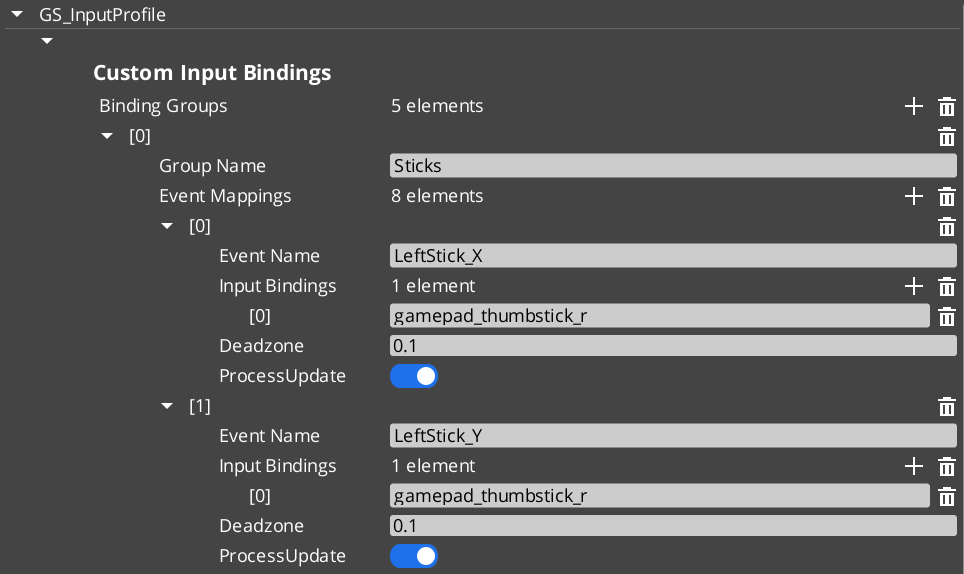This screenshot has height=574, width=964.
Task: Clear LeftStick_Y Input Bindings list
Action: (947, 466)
